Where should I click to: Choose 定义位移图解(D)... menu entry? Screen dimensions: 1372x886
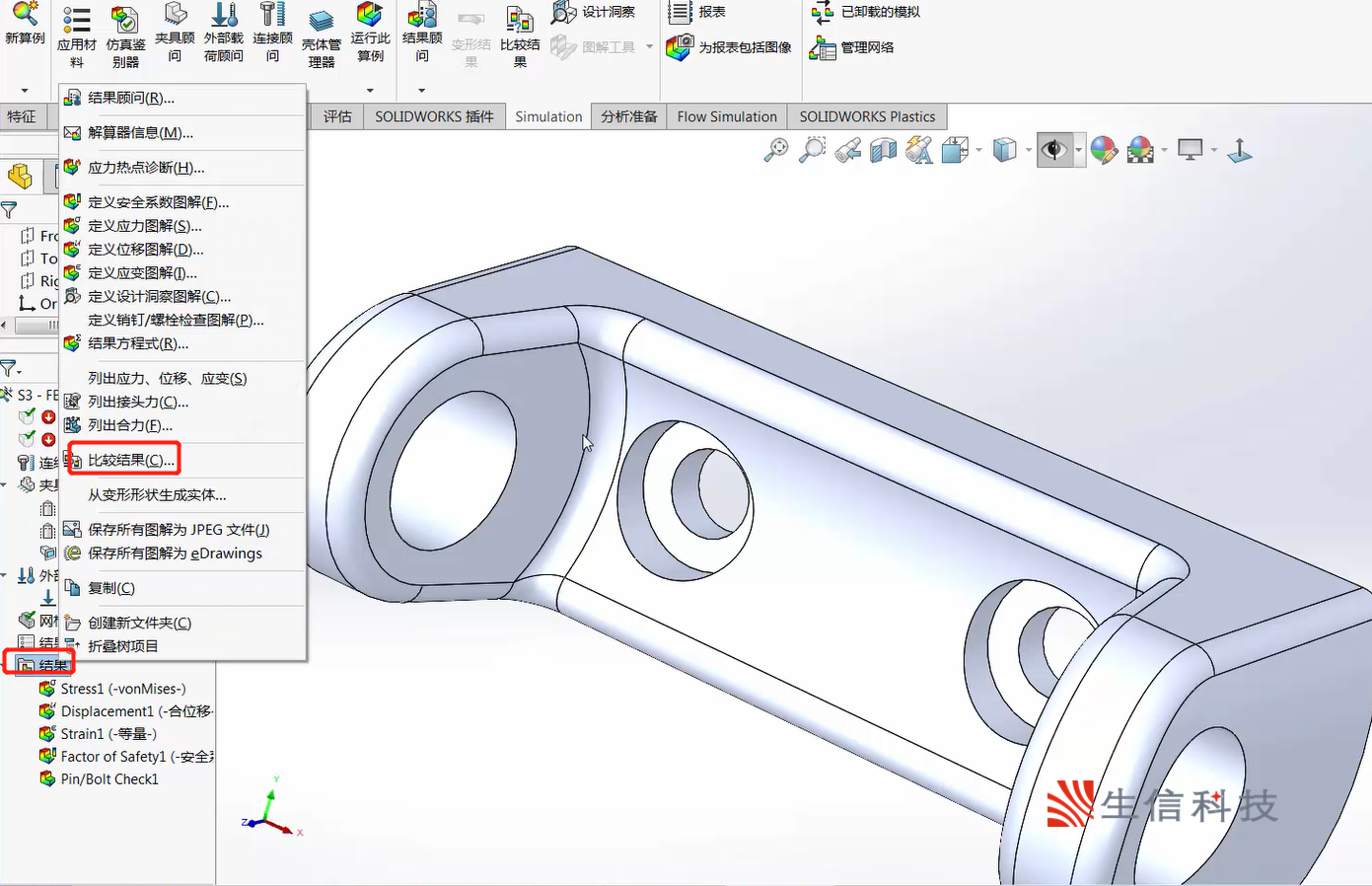(182, 250)
